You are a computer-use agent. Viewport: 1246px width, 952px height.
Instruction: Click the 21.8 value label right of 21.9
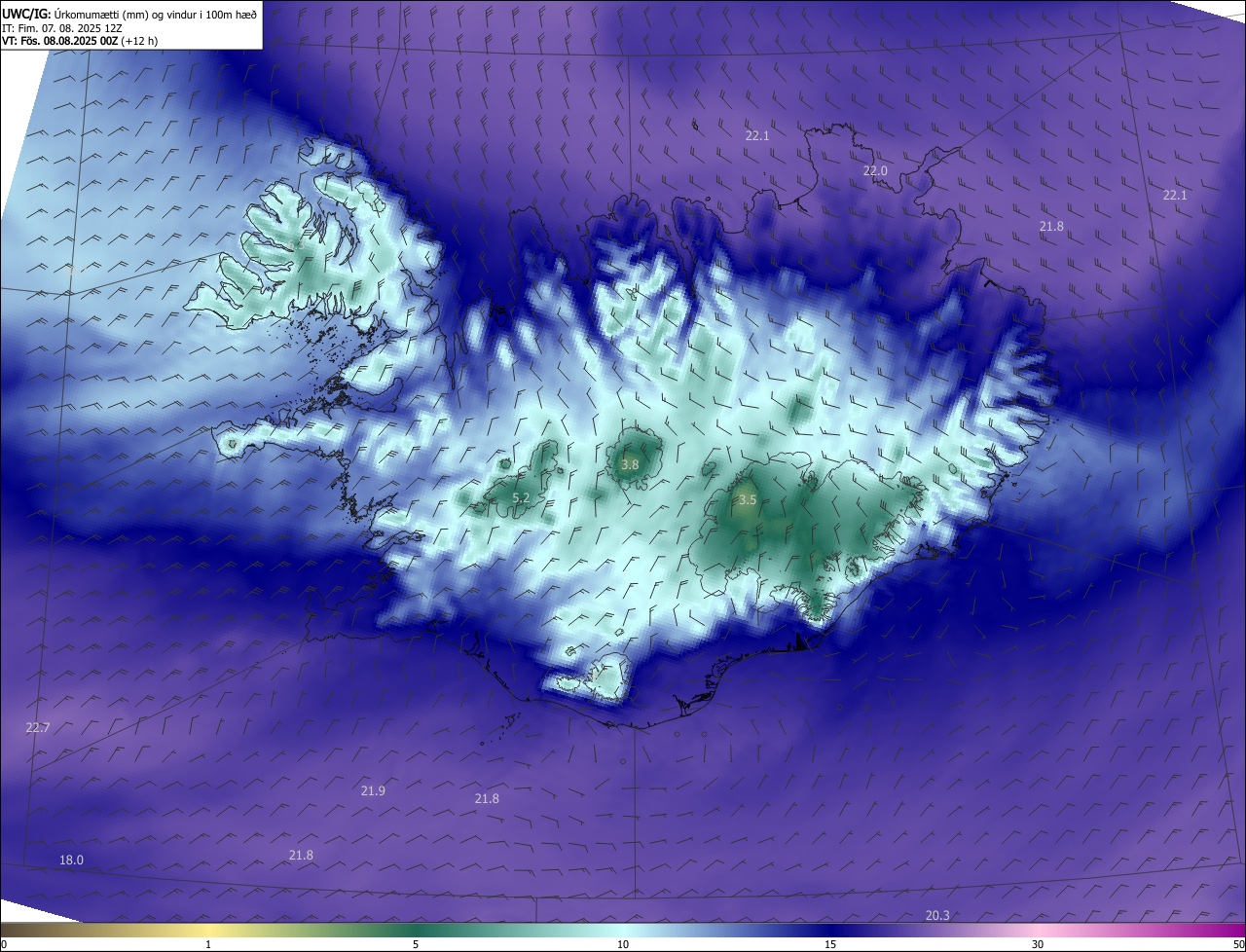point(487,799)
